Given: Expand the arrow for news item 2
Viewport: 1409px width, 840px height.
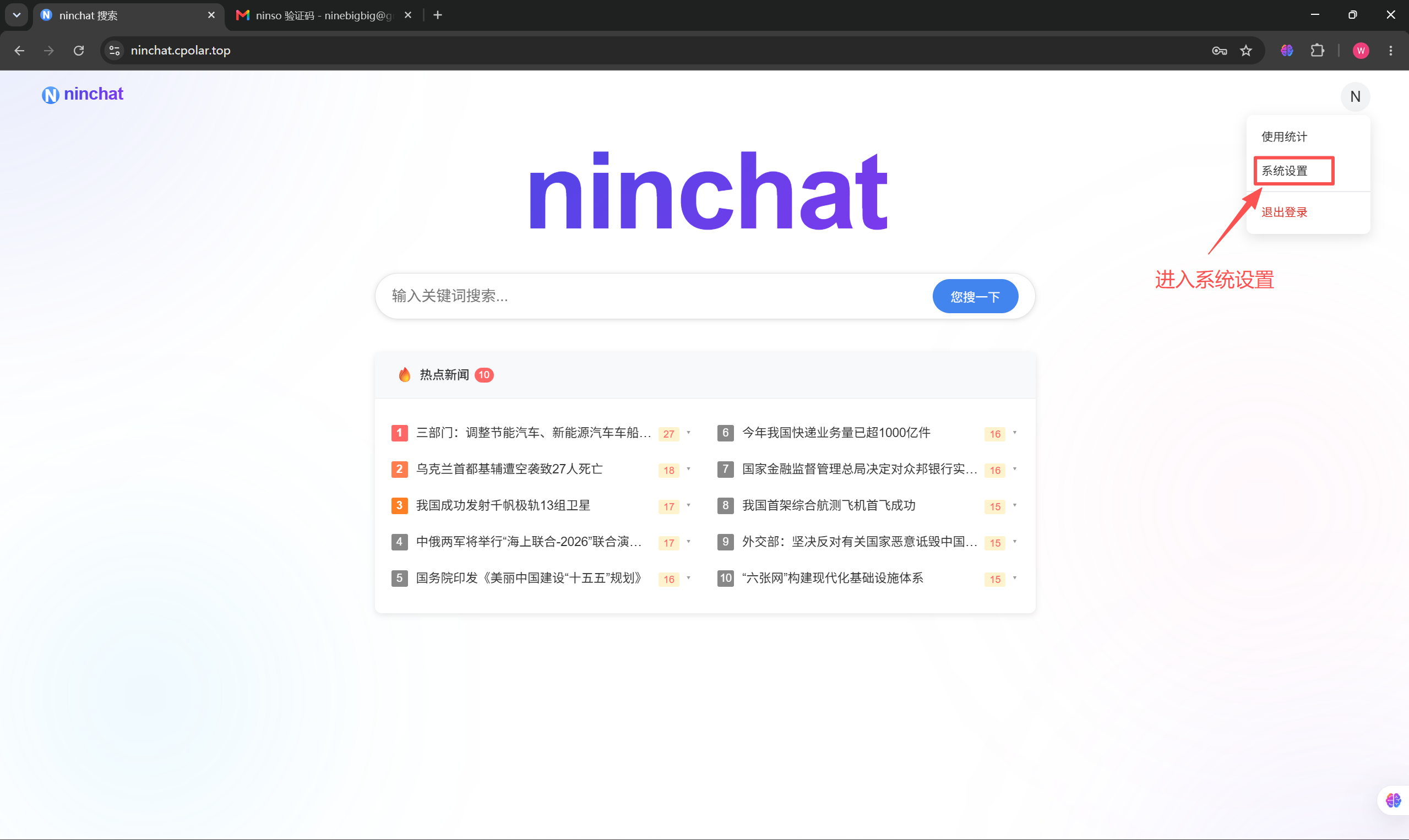Looking at the screenshot, I should (688, 468).
